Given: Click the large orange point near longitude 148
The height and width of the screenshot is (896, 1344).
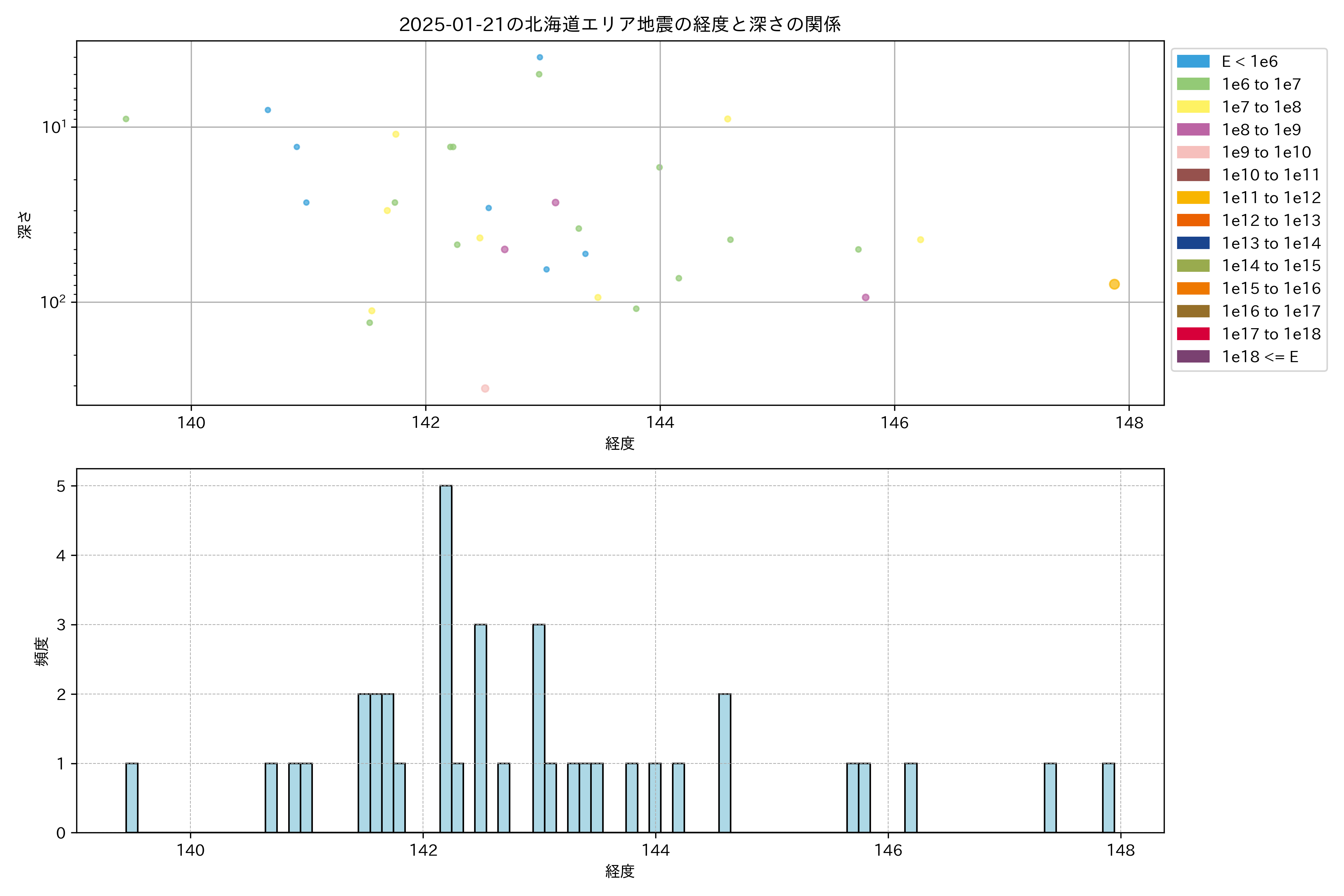Looking at the screenshot, I should coord(1114,284).
